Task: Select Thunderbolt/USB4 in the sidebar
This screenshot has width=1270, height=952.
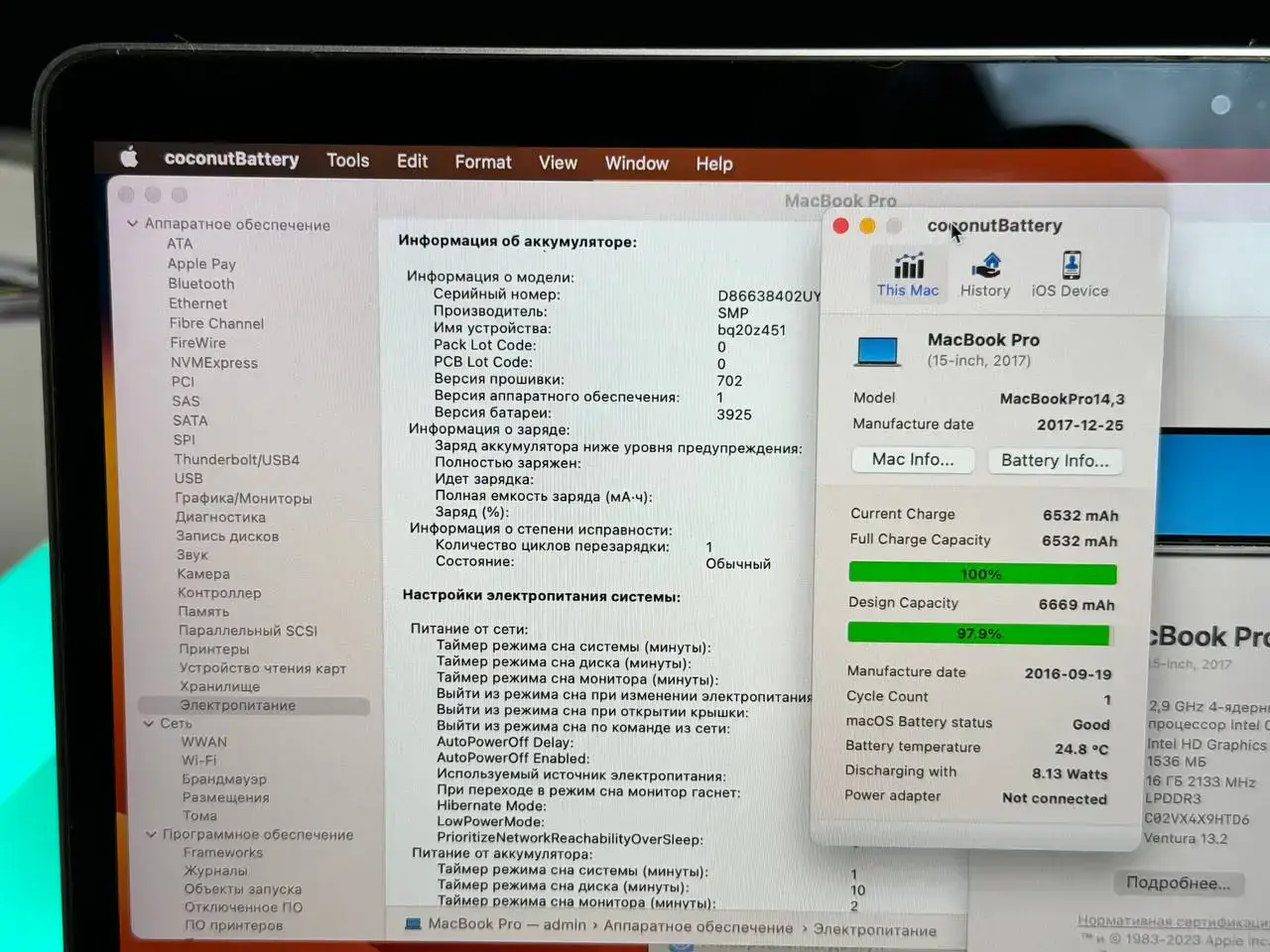Action: [x=236, y=459]
